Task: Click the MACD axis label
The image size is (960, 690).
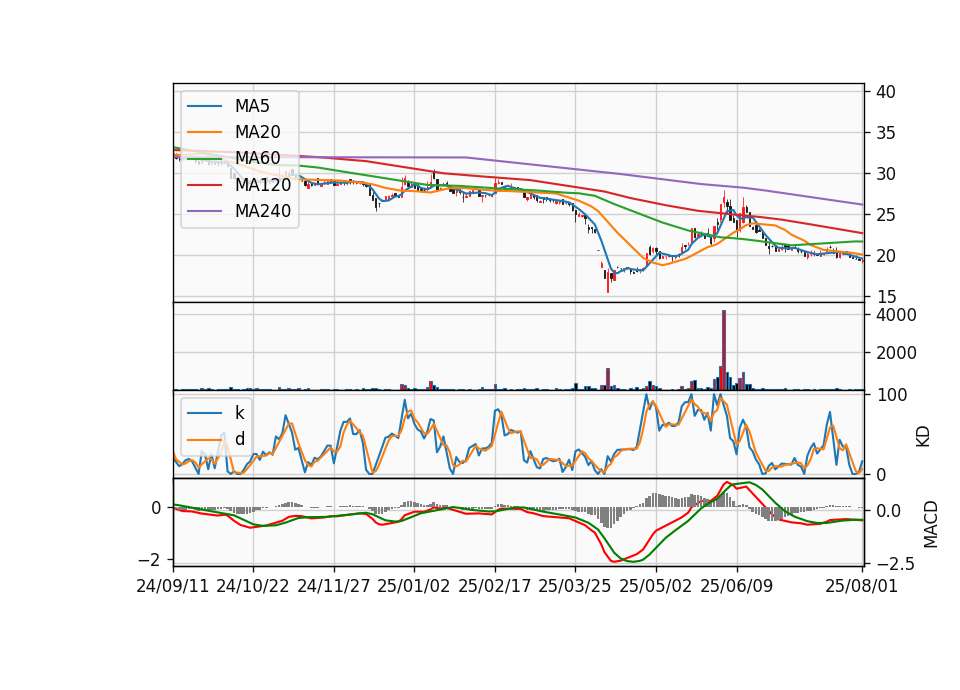Action: [931, 524]
